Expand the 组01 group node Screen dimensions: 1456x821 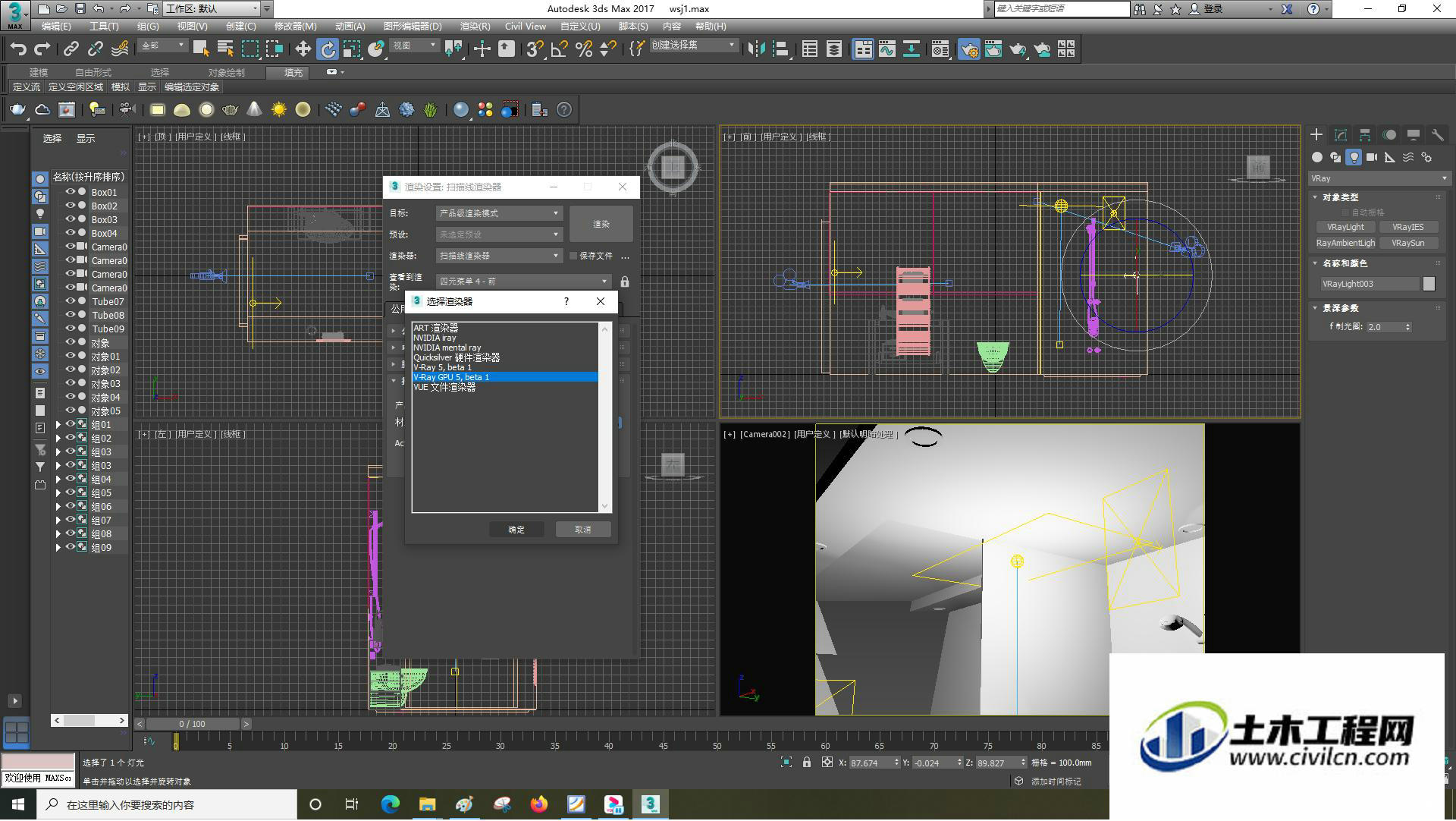pyautogui.click(x=58, y=425)
